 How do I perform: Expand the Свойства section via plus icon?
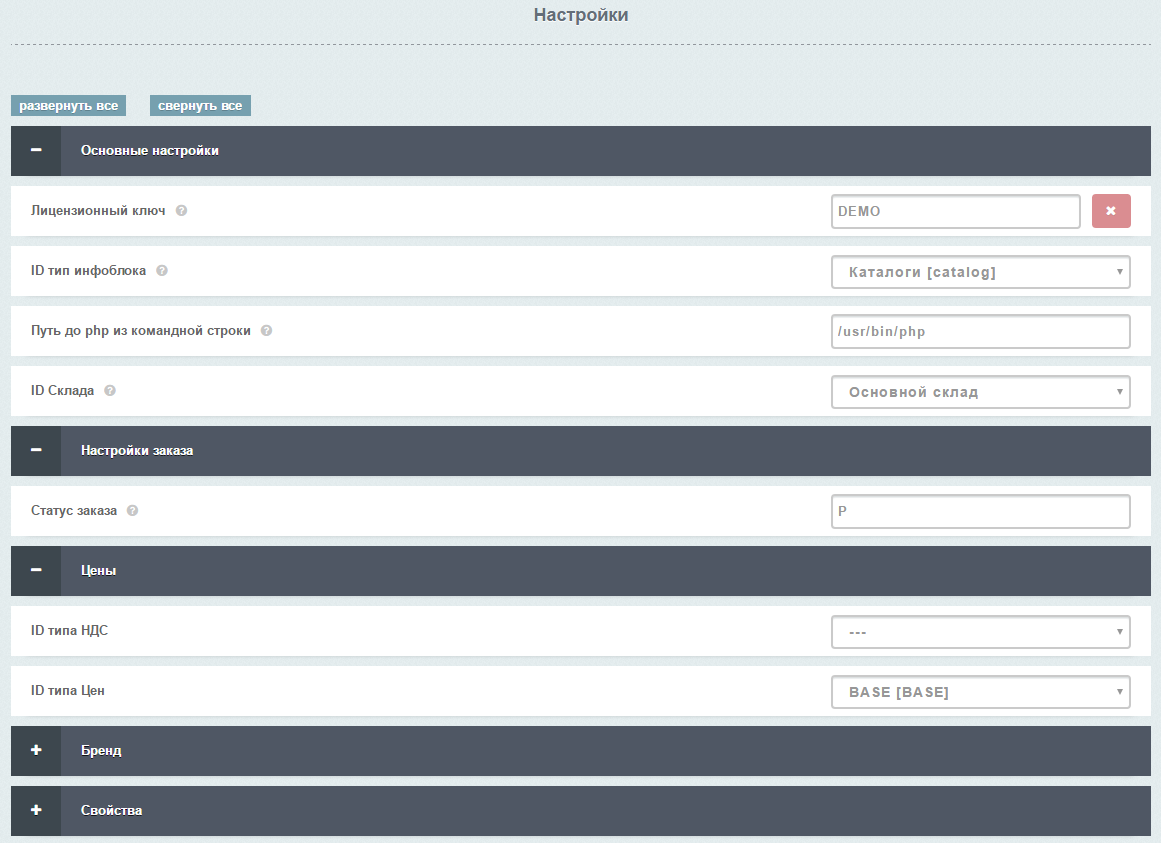coord(36,811)
